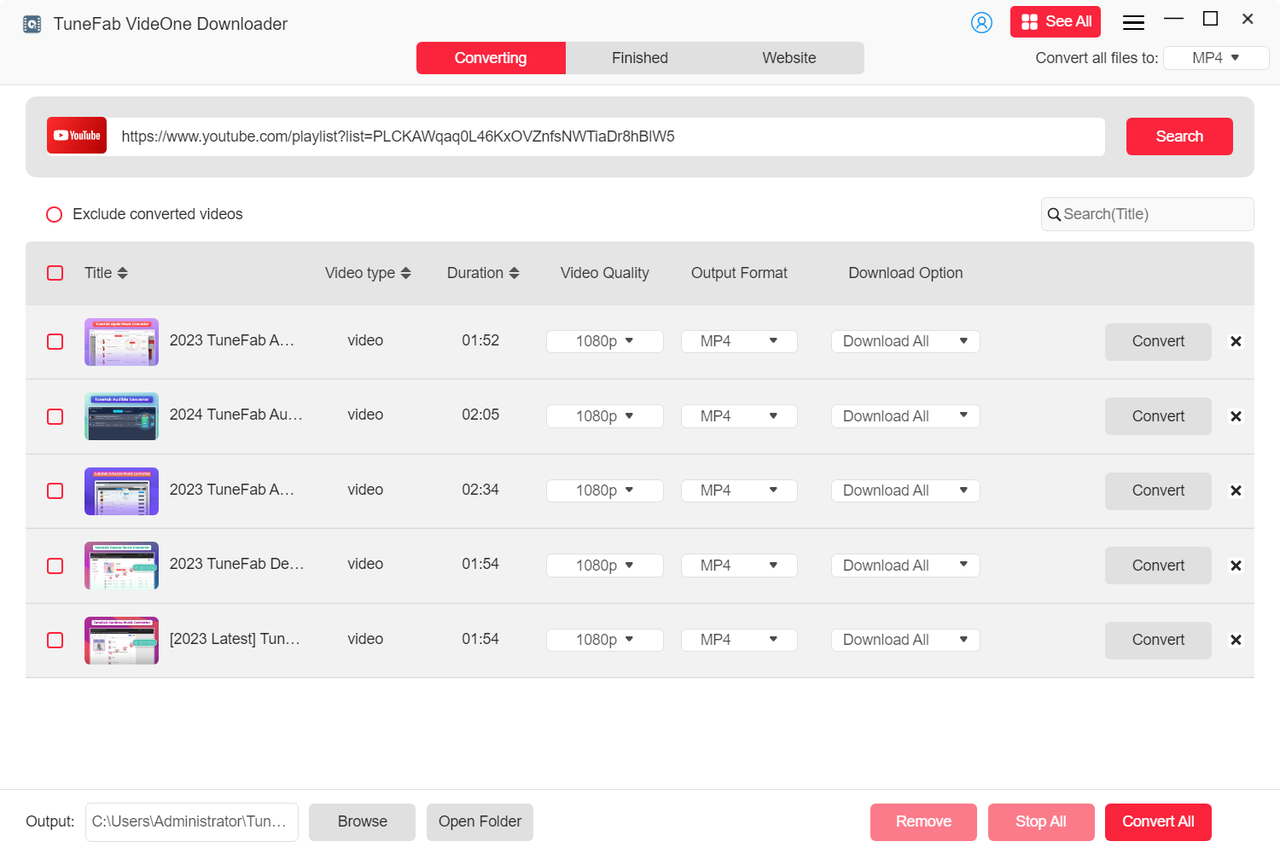The height and width of the screenshot is (853, 1280).
Task: Remove the 2023 TuneFab De… row with X
Action: (x=1236, y=565)
